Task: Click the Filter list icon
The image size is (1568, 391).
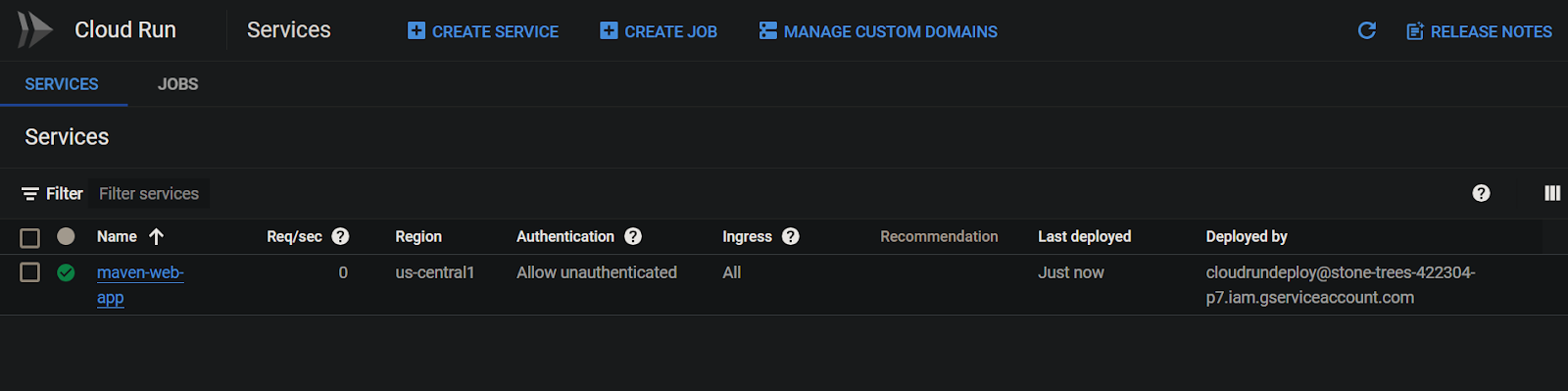Action: (x=30, y=194)
